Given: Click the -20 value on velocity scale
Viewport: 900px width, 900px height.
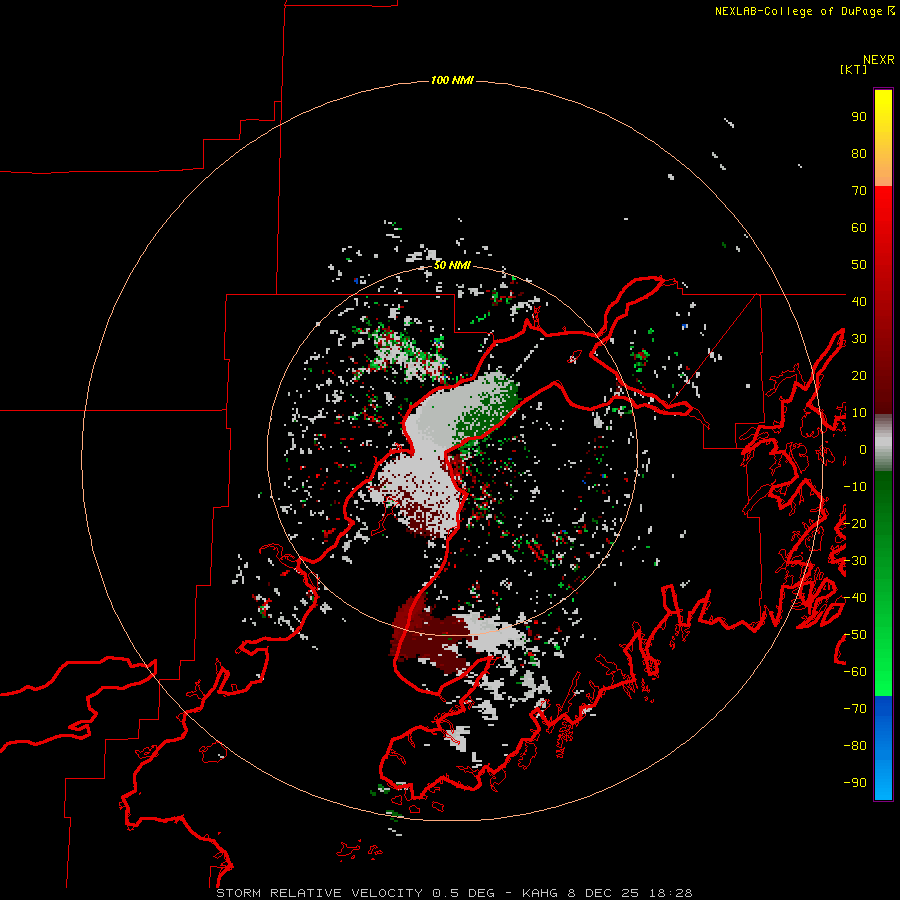Looking at the screenshot, I should [855, 523].
